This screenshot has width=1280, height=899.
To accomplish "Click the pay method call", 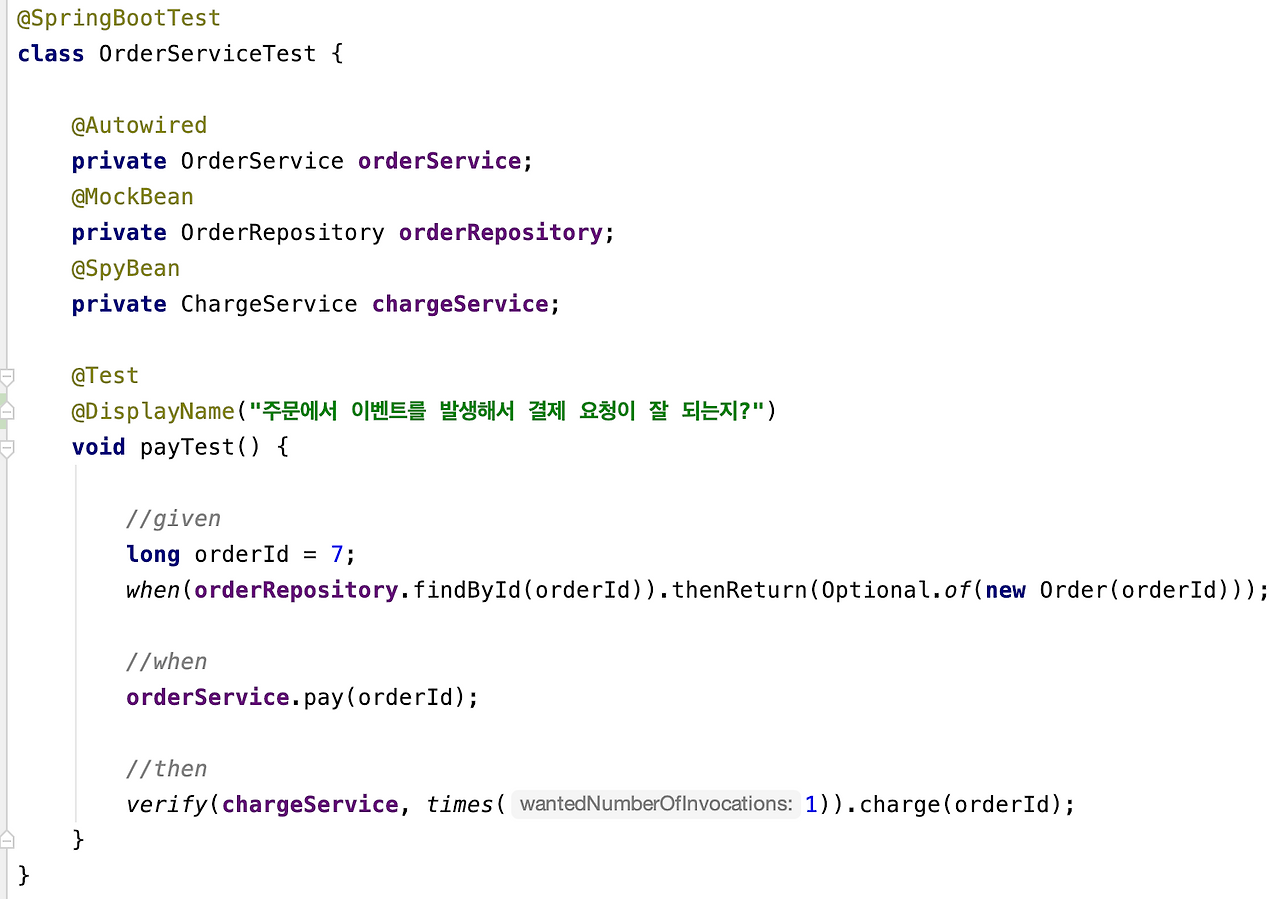I will point(324,697).
